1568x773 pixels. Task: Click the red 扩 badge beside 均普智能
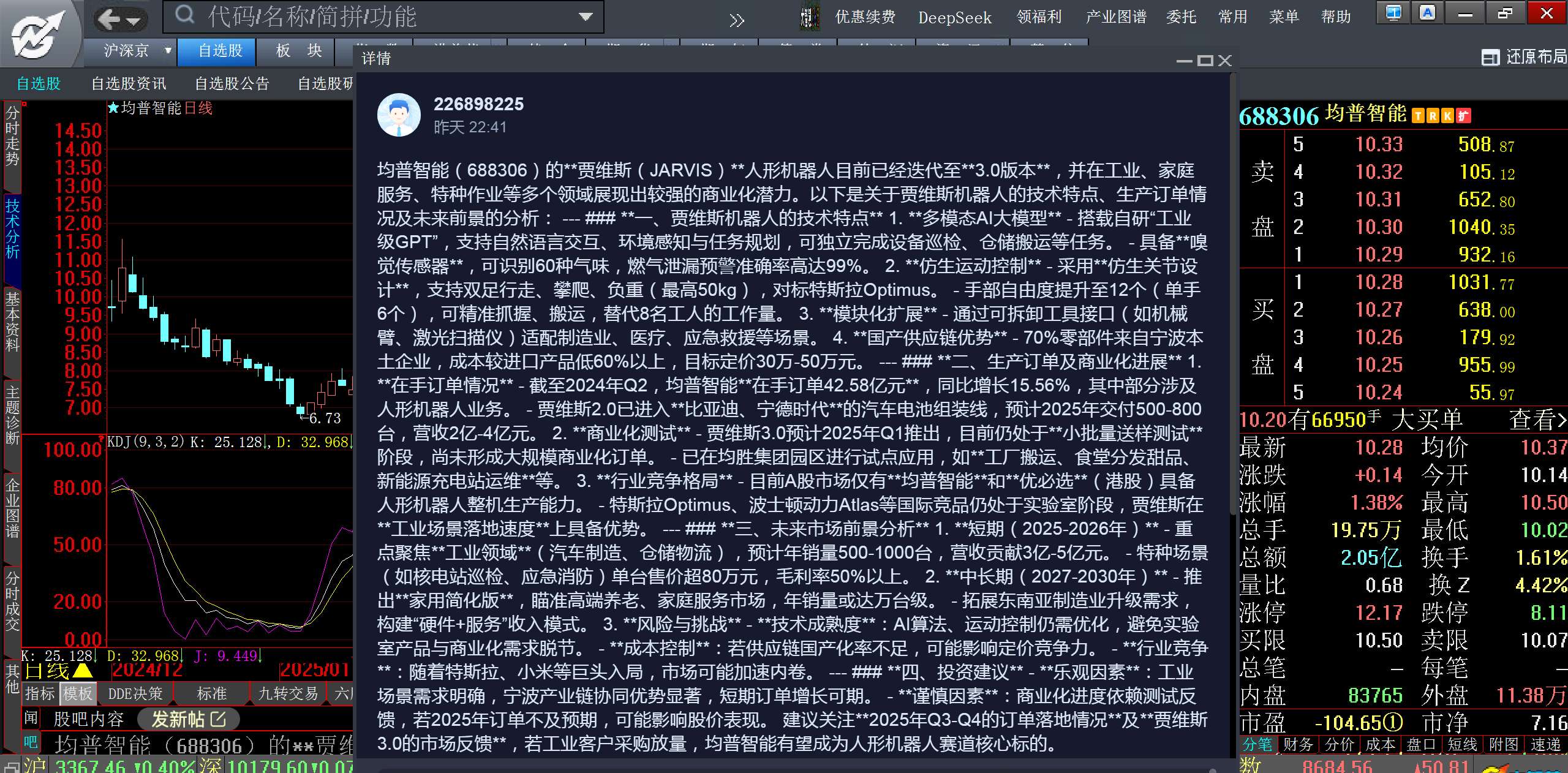pos(1463,116)
